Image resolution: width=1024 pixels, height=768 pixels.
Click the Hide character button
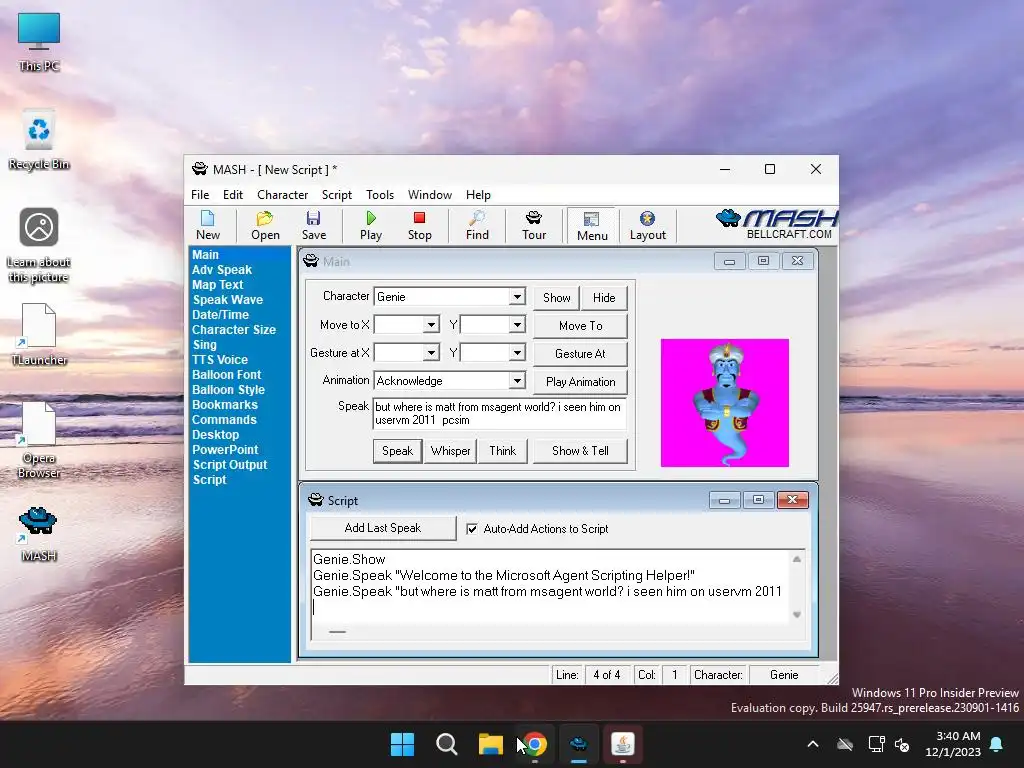pos(604,298)
